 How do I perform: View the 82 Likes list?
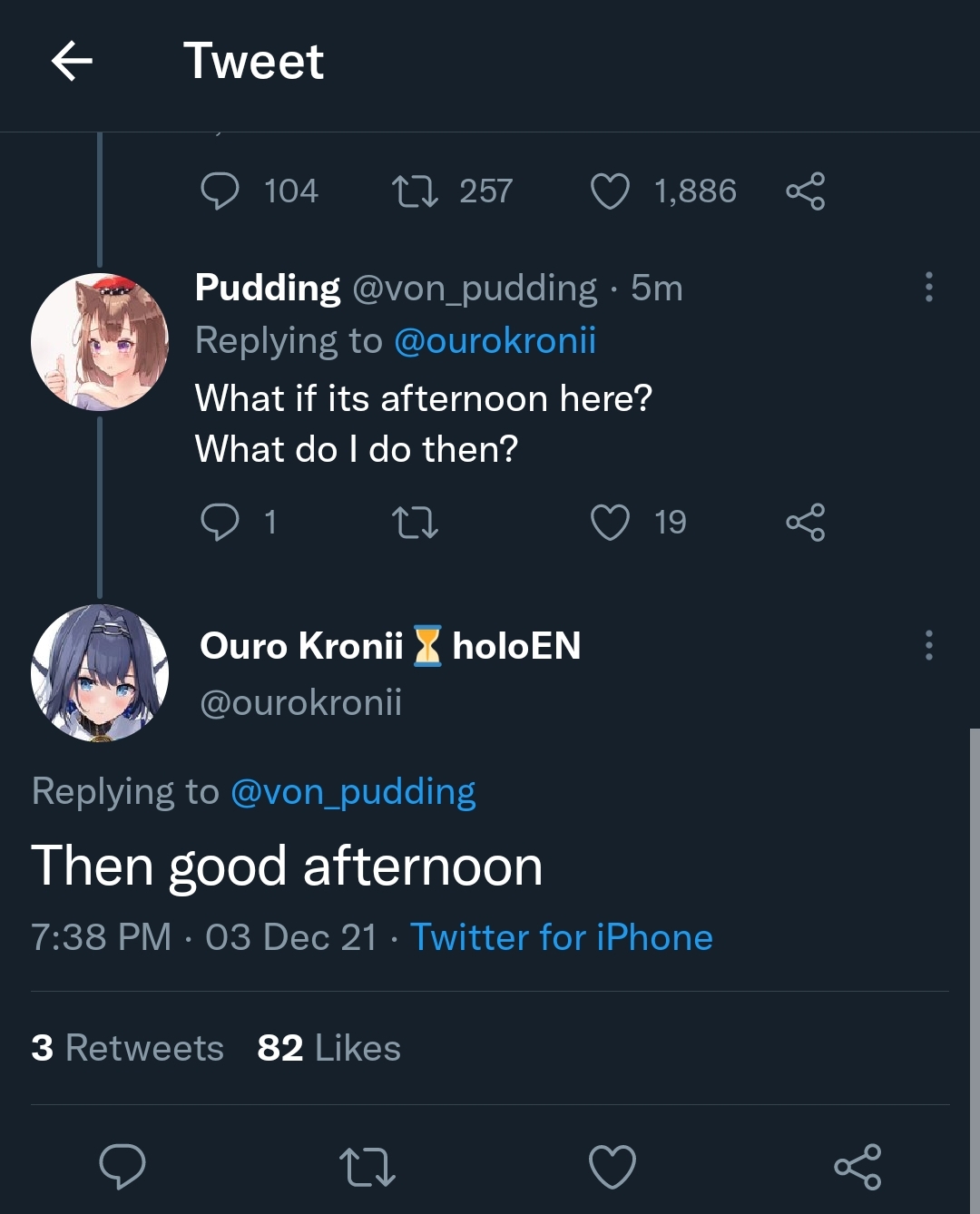click(328, 1048)
